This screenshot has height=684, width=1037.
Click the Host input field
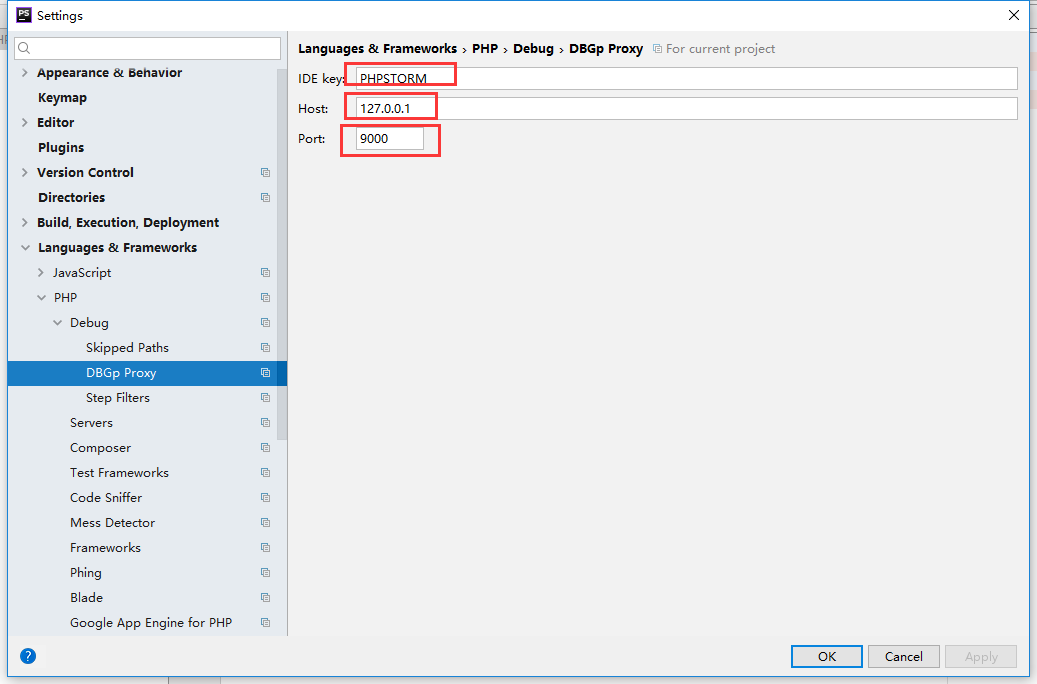coord(686,108)
